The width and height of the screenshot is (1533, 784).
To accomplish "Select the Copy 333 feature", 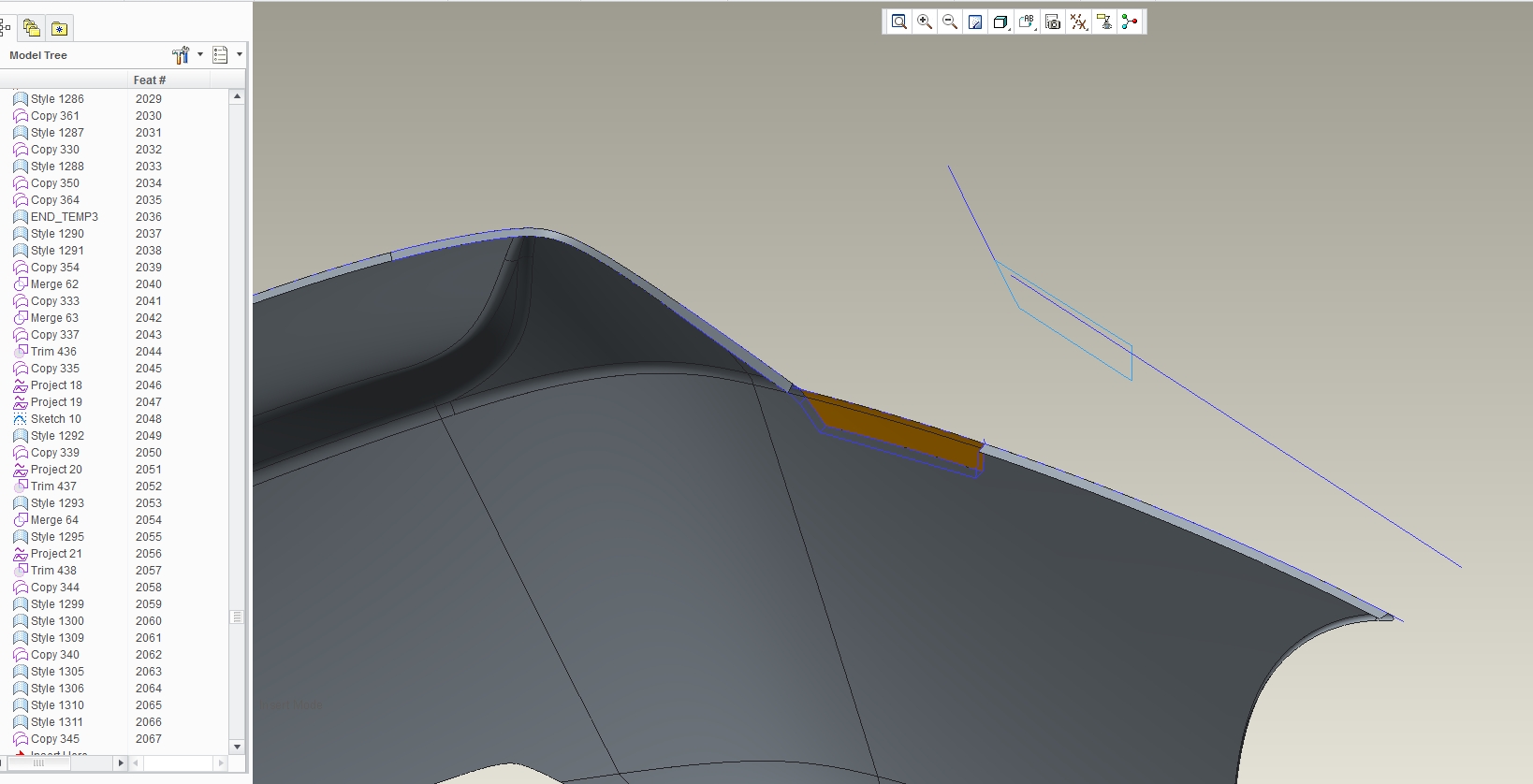I will pos(55,301).
